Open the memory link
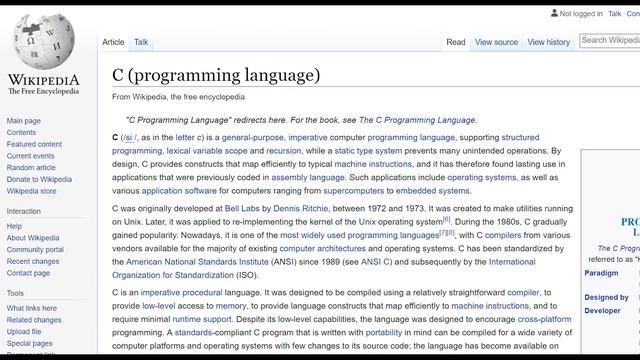 pyautogui.click(x=231, y=306)
